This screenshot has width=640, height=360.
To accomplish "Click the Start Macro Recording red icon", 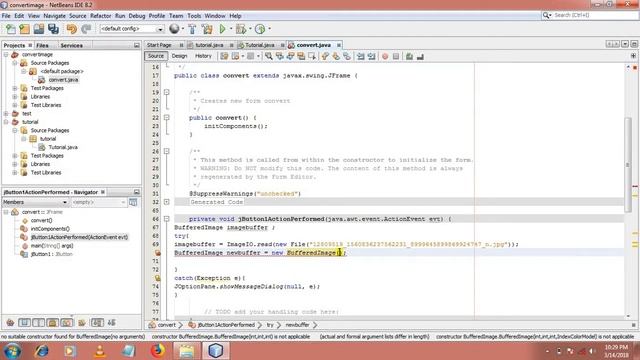I will (385, 56).
